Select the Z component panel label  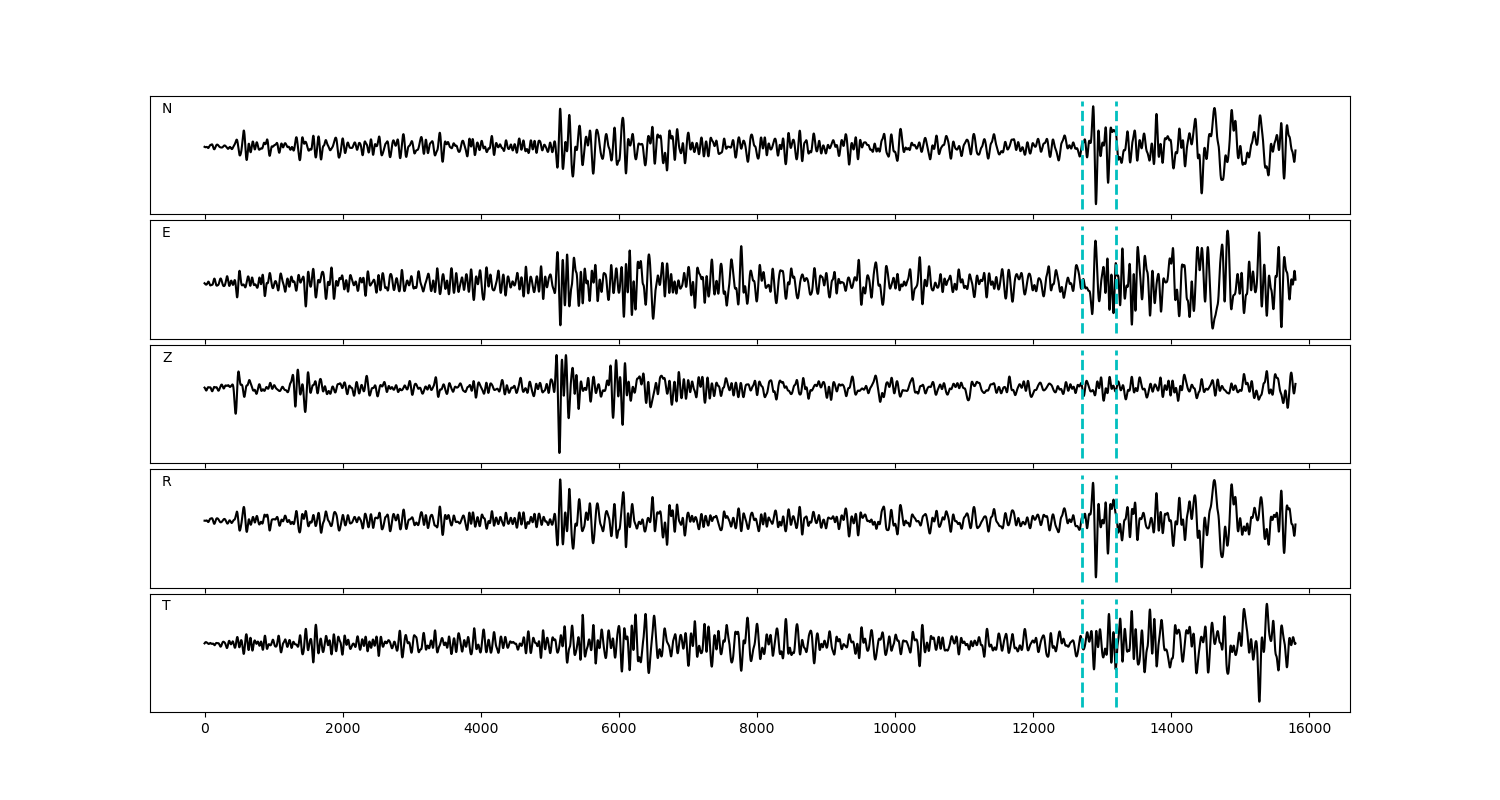[167, 358]
